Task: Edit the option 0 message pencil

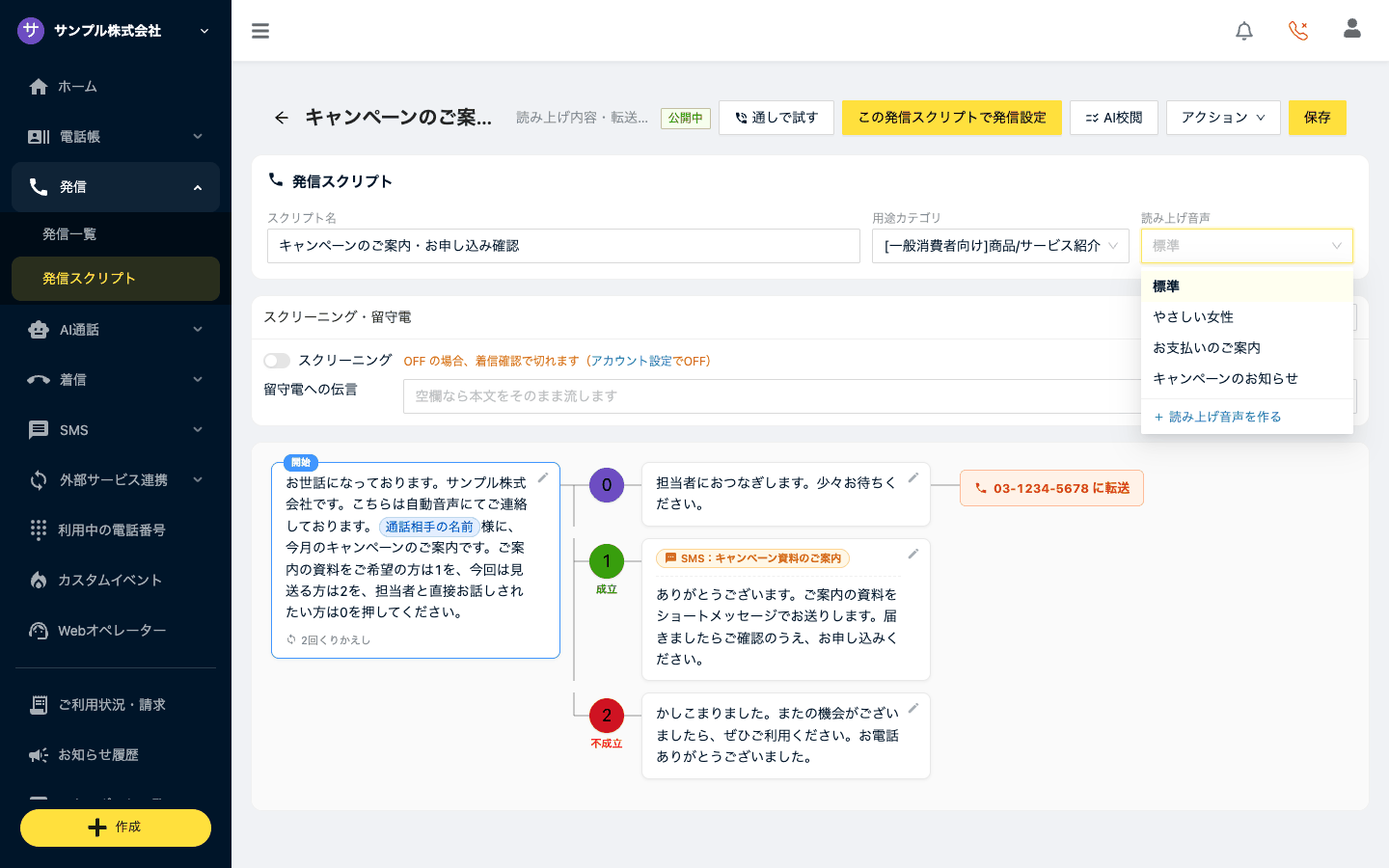Action: (913, 477)
